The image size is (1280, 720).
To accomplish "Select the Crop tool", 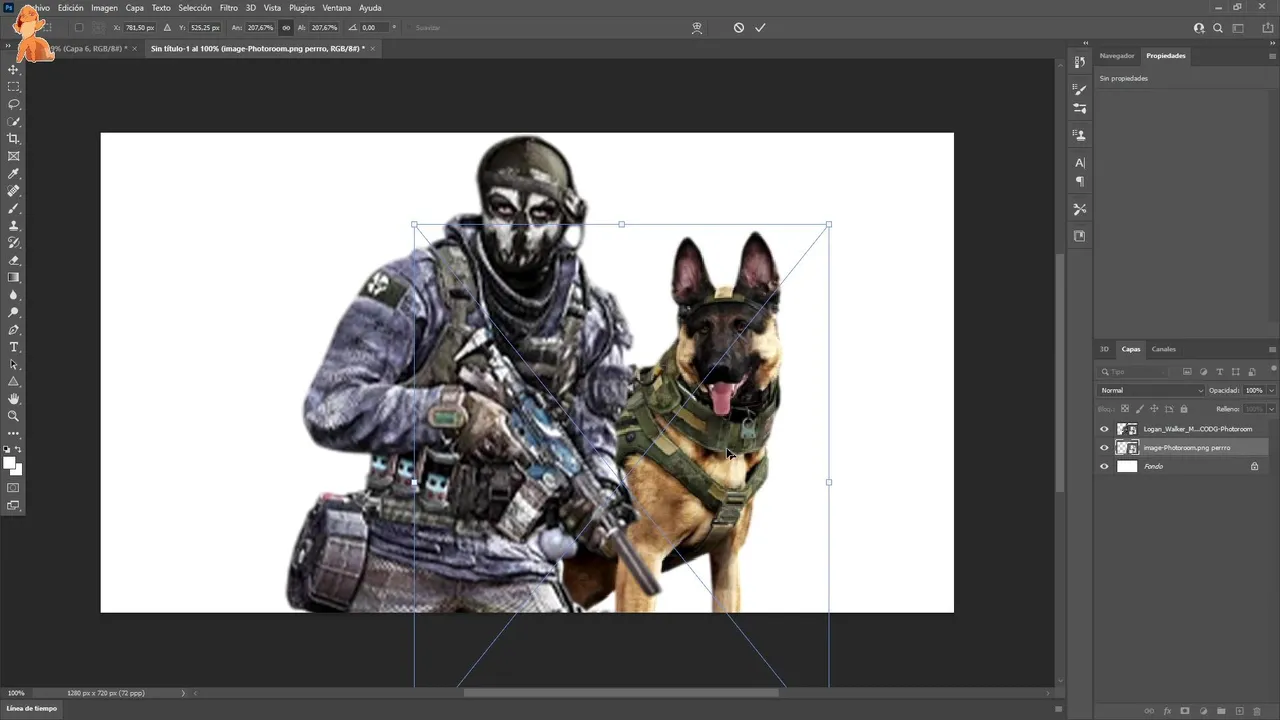I will [x=14, y=139].
